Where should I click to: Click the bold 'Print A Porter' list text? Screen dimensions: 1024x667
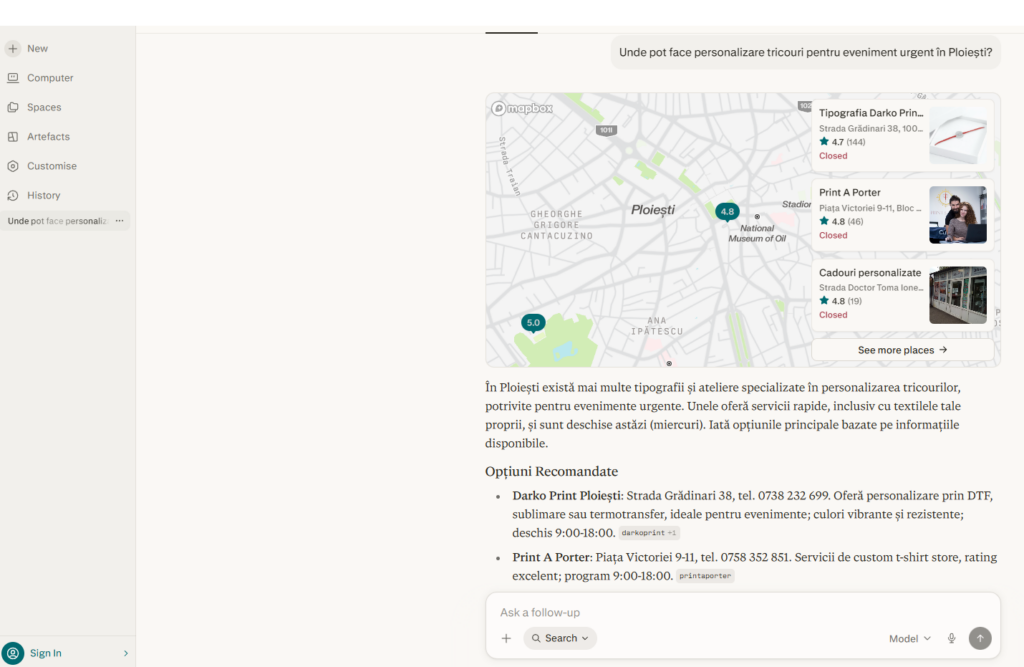click(x=551, y=557)
